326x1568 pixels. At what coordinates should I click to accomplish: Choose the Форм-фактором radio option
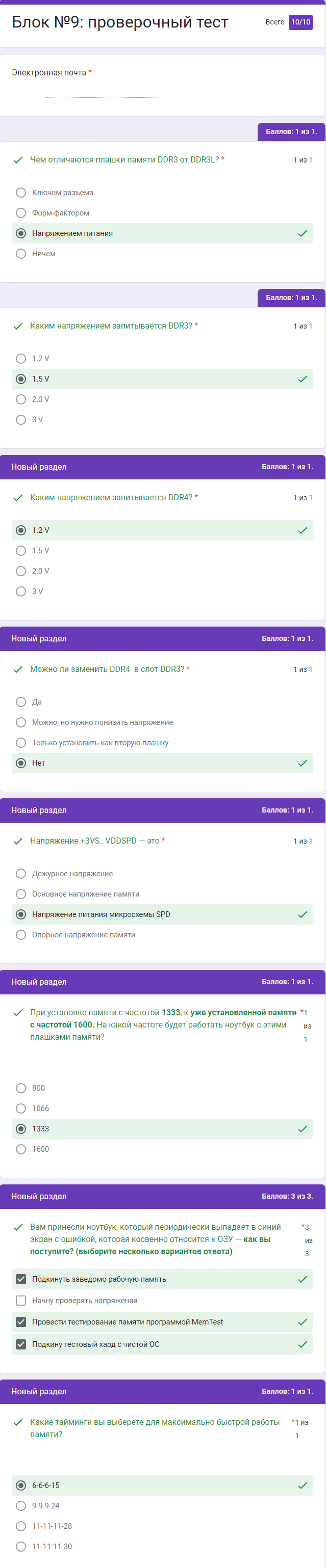click(21, 213)
